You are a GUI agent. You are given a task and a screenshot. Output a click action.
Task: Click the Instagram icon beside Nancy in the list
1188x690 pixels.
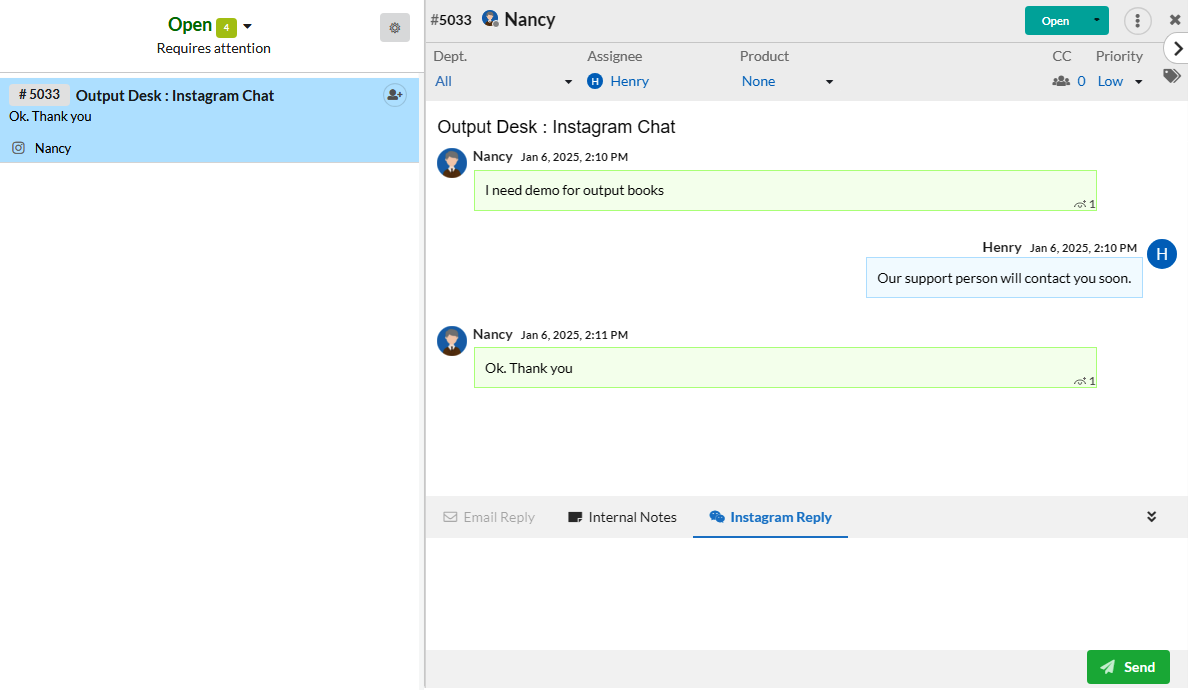(19, 148)
